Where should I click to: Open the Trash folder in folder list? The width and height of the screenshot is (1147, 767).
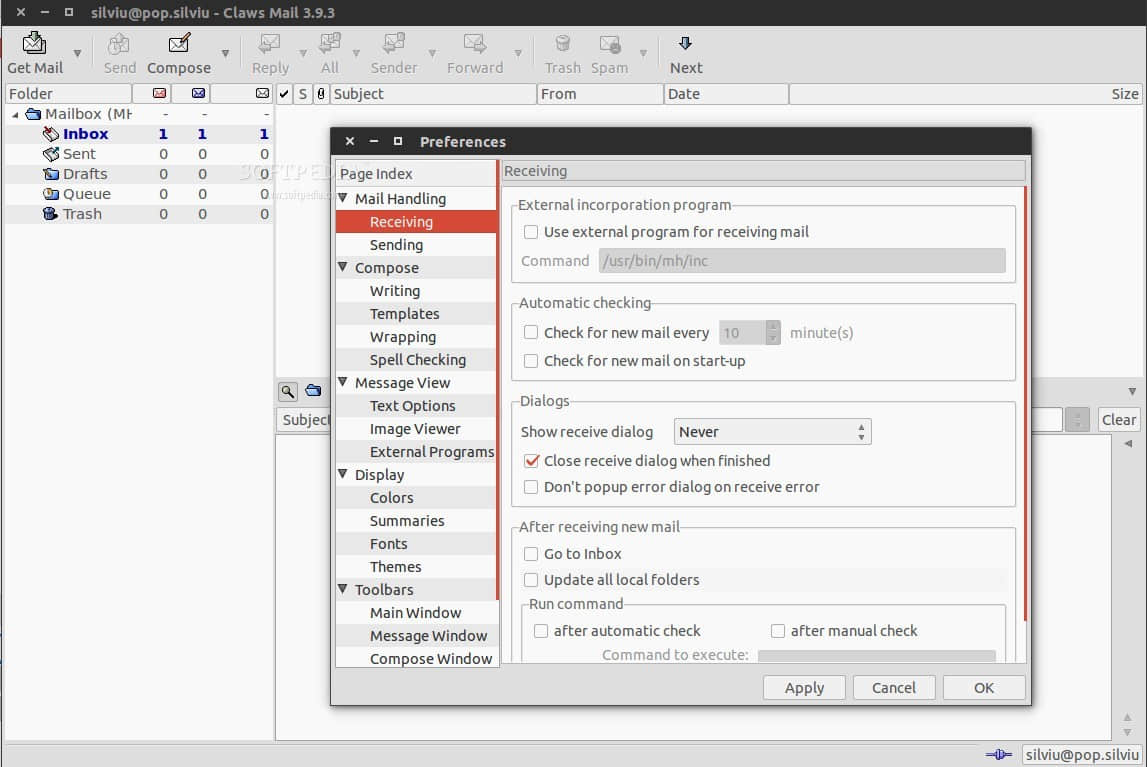pyautogui.click(x=82, y=214)
